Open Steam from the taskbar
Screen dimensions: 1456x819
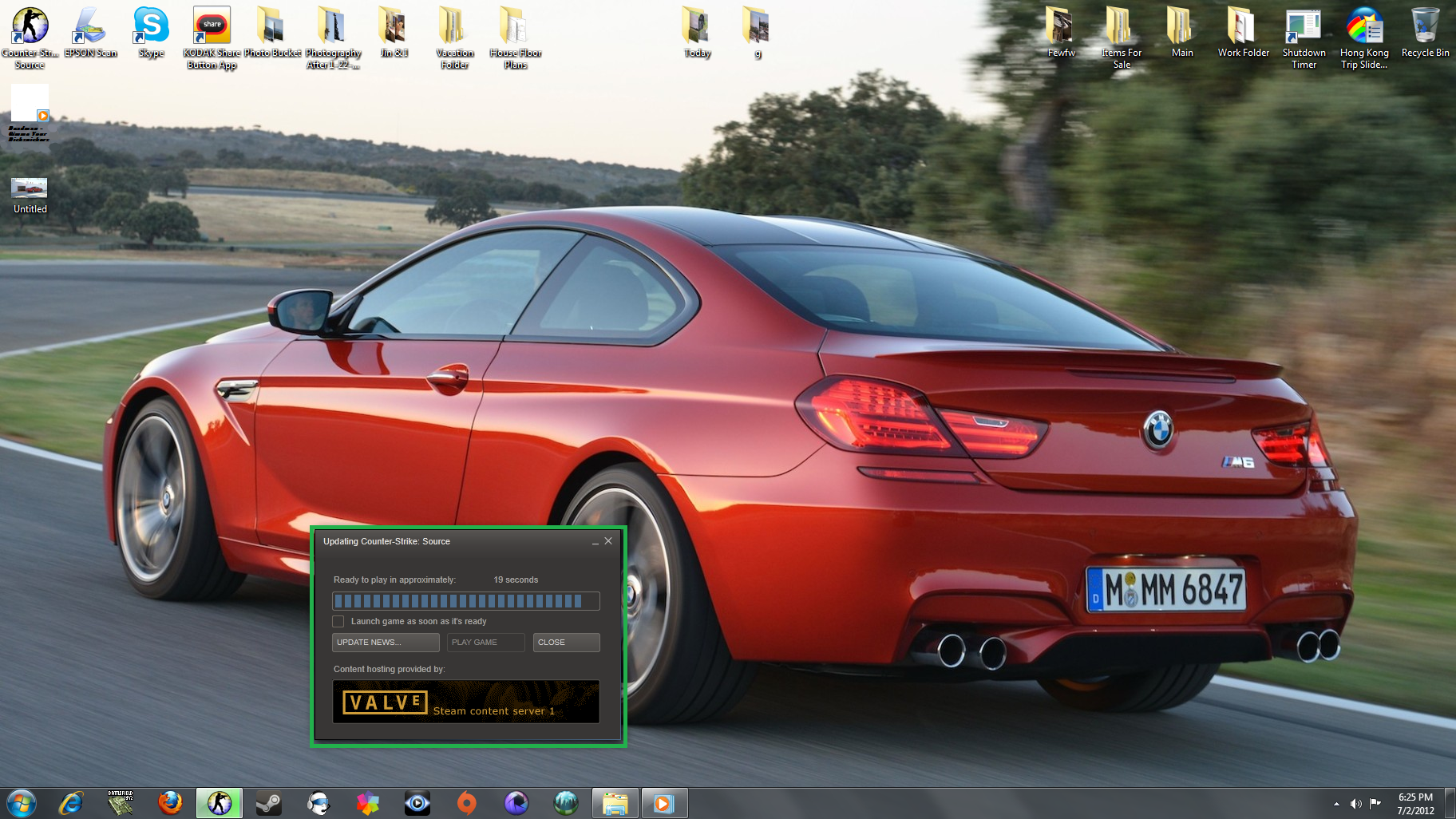point(269,803)
